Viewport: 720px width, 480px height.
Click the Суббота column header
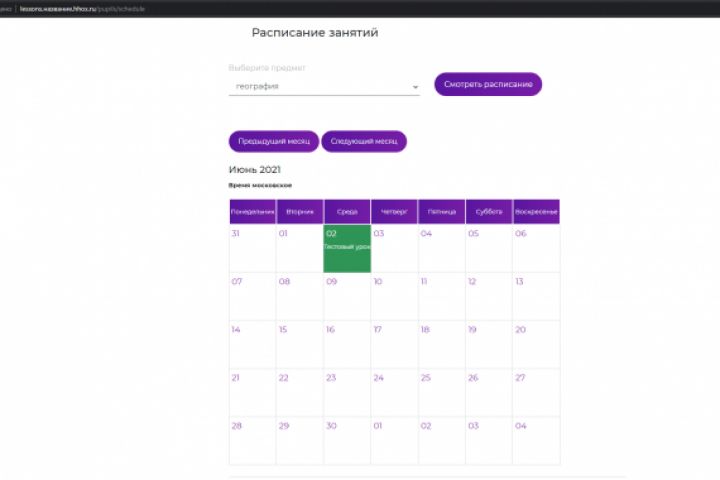tap(488, 212)
